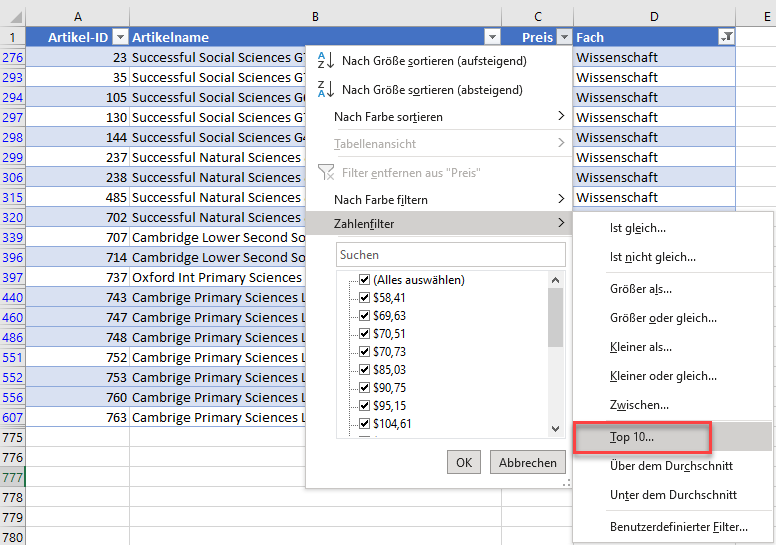Choose Zwischen... filter option
Image resolution: width=776 pixels, height=545 pixels.
[673, 405]
